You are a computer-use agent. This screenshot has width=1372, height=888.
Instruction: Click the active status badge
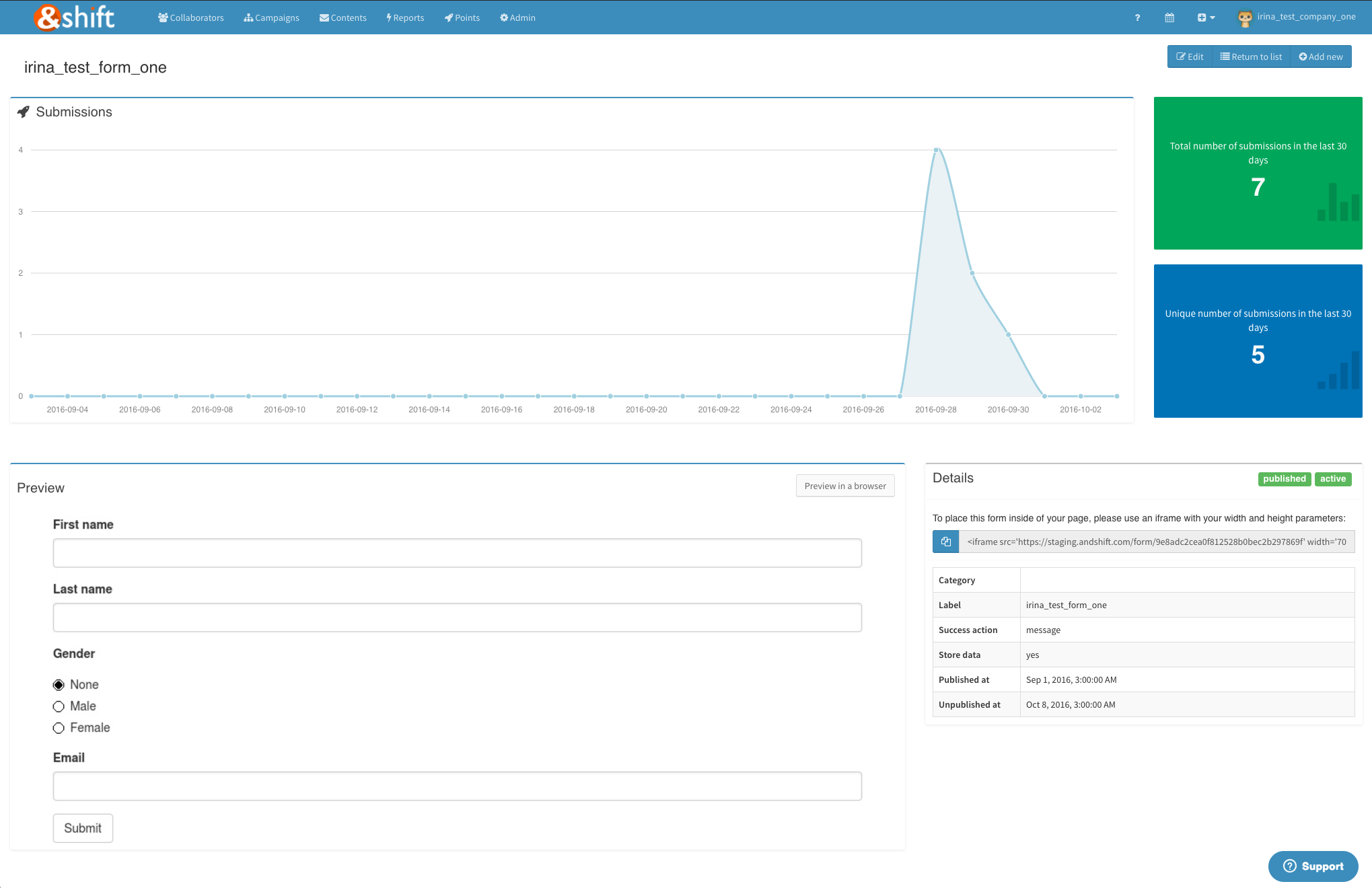click(x=1332, y=479)
